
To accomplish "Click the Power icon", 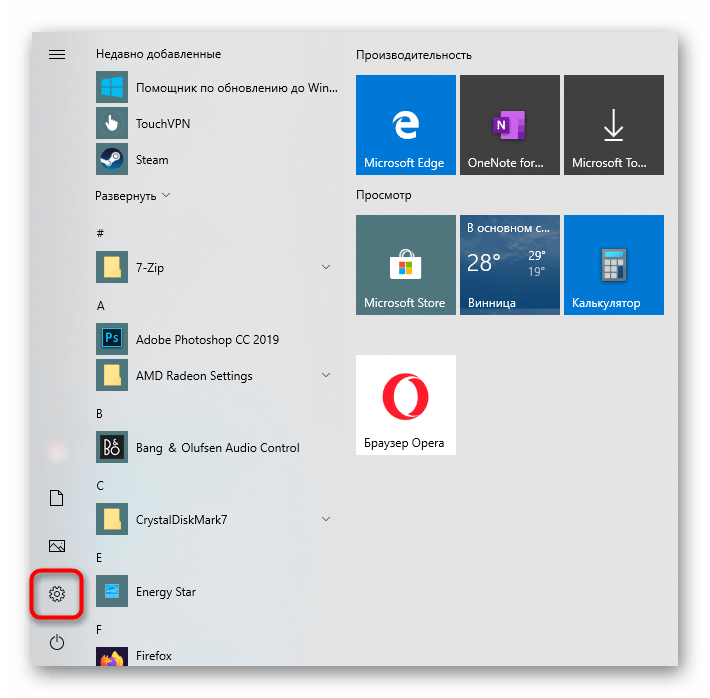I will click(x=57, y=642).
